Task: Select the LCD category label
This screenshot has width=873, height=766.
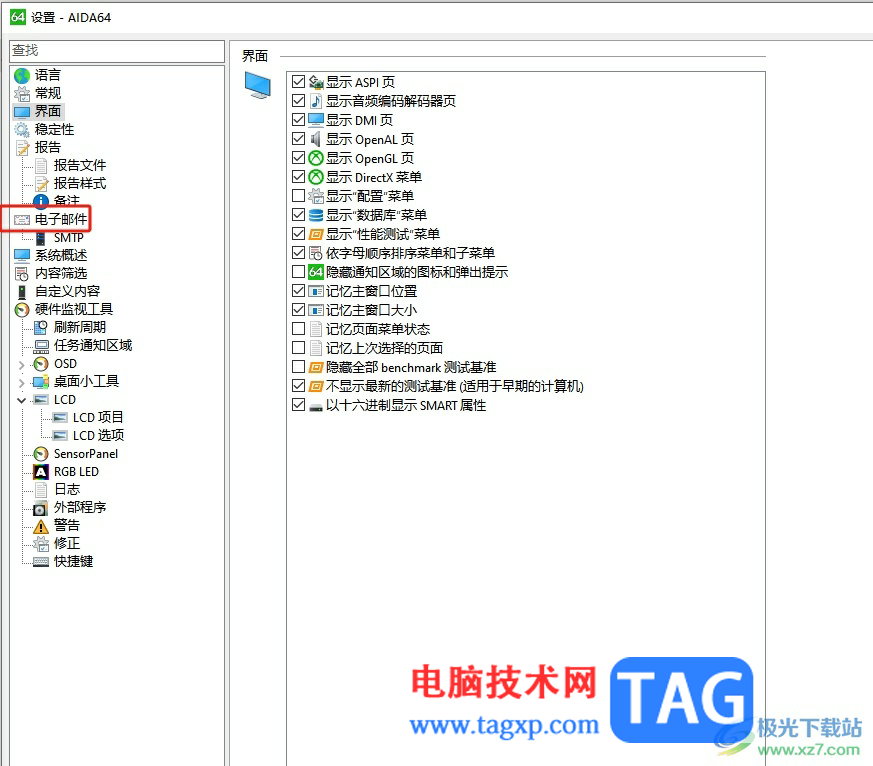Action: 65,400
